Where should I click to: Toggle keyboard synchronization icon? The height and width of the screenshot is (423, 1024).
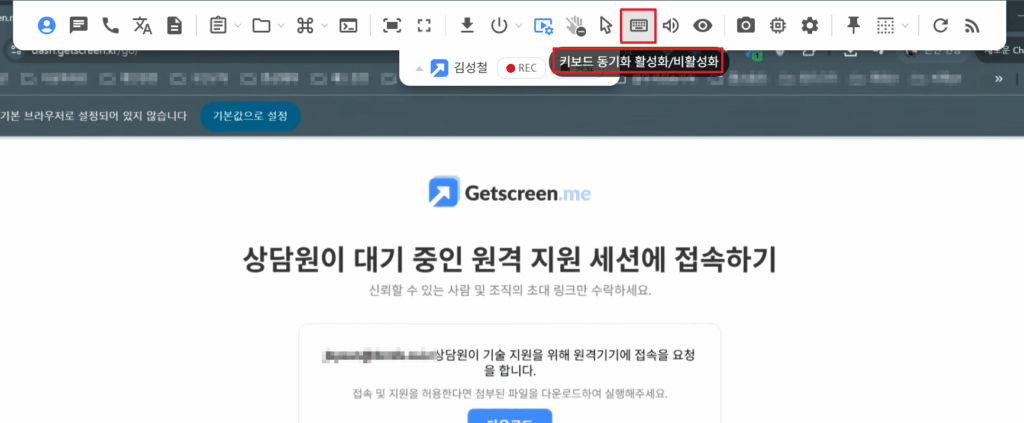pos(638,25)
